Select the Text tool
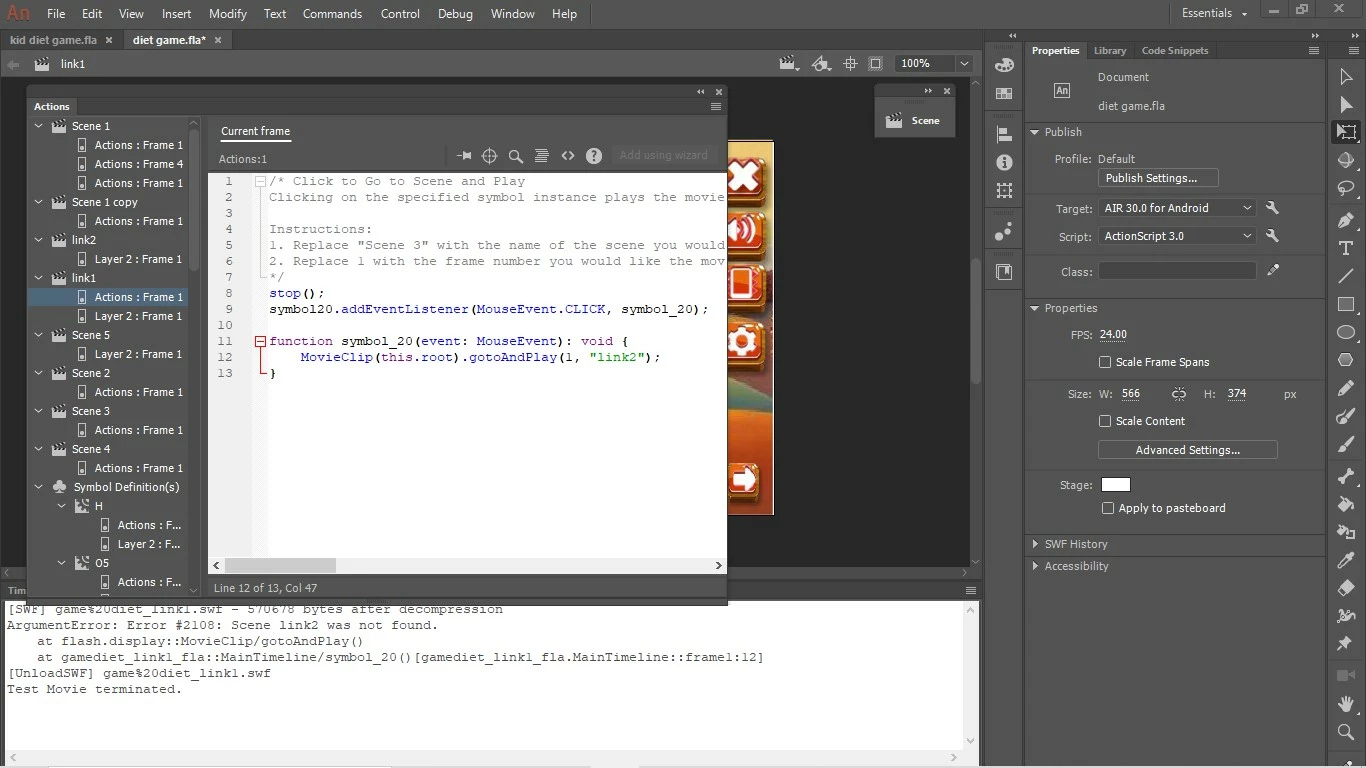Screen dimensions: 1366x768 [1346, 248]
